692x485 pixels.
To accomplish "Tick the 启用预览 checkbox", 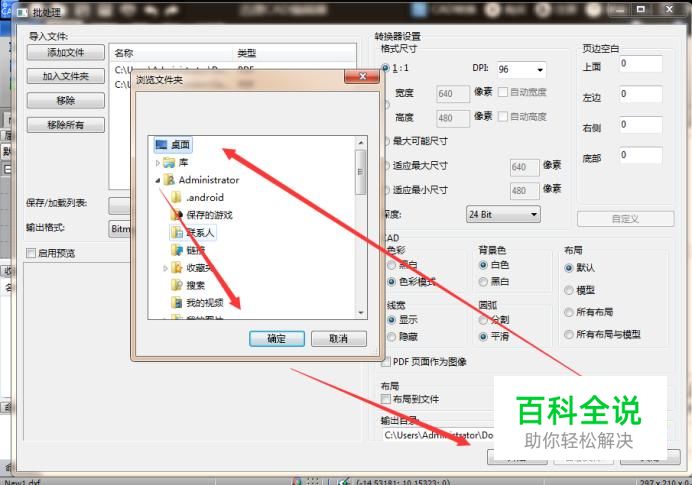I will pyautogui.click(x=31, y=253).
